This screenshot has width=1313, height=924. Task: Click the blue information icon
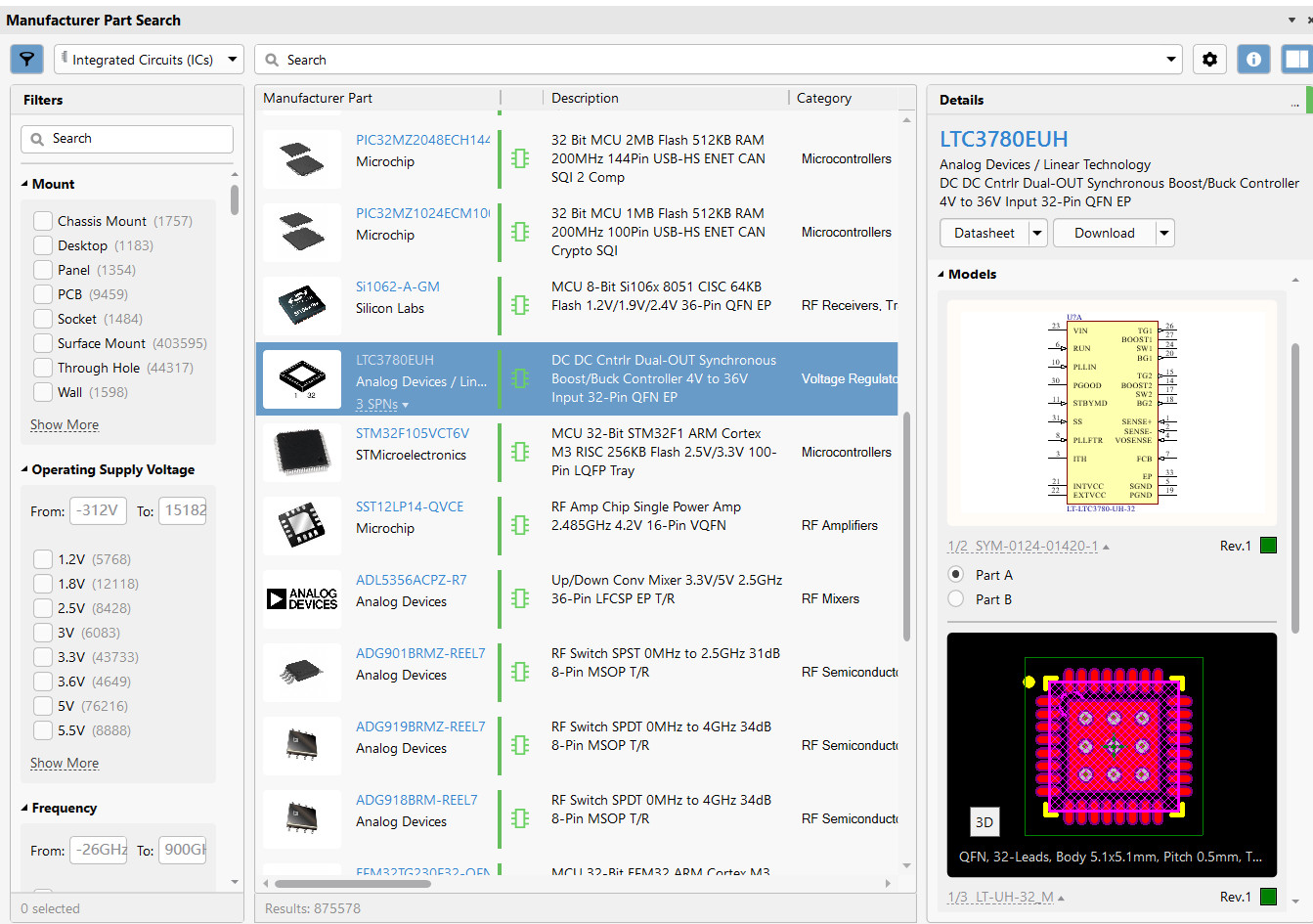click(1253, 60)
